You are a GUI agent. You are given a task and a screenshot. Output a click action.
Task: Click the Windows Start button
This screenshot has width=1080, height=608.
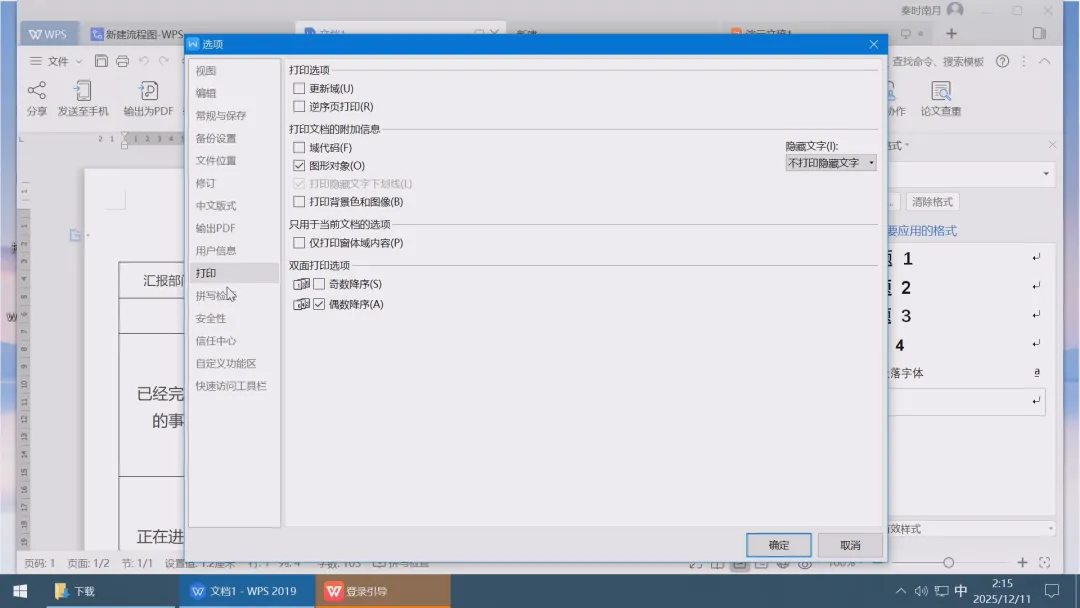(x=20, y=591)
